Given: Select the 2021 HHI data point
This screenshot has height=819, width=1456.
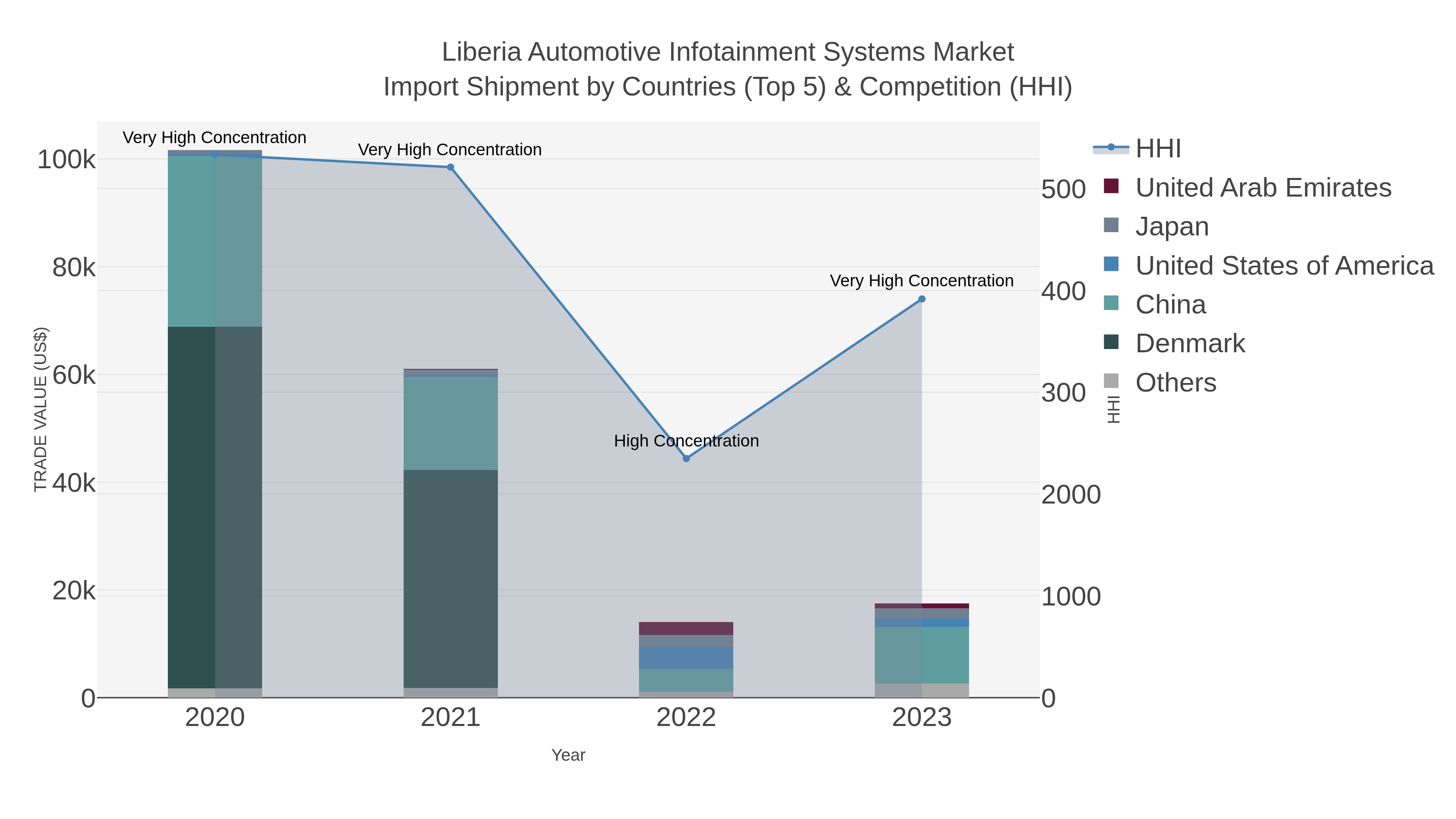Looking at the screenshot, I should tap(451, 167).
